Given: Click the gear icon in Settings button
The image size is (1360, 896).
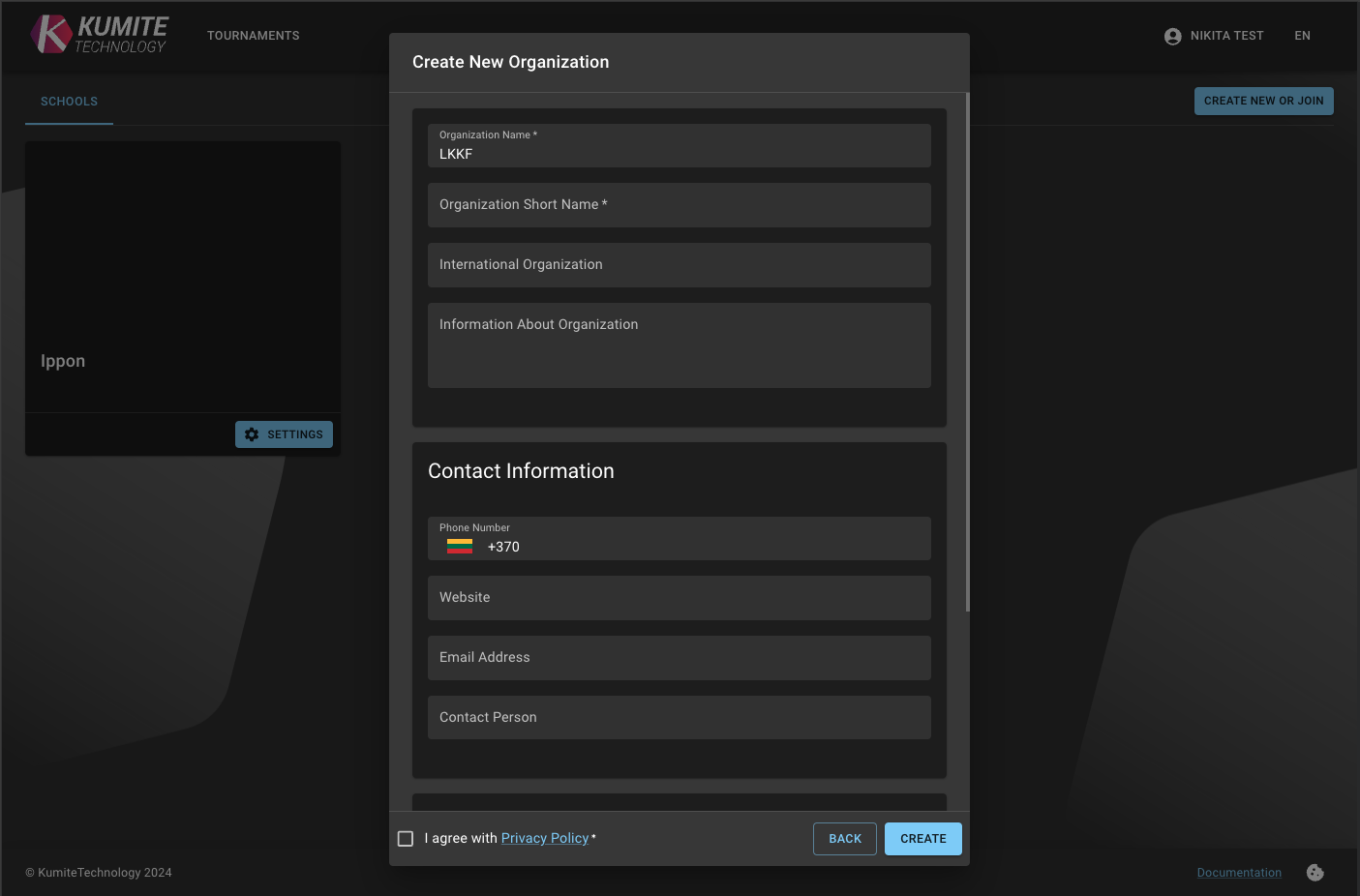Looking at the screenshot, I should [252, 434].
